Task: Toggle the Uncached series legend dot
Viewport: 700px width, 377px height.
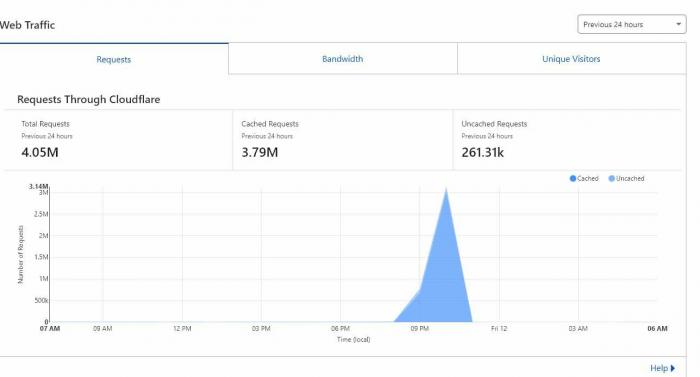Action: point(612,179)
